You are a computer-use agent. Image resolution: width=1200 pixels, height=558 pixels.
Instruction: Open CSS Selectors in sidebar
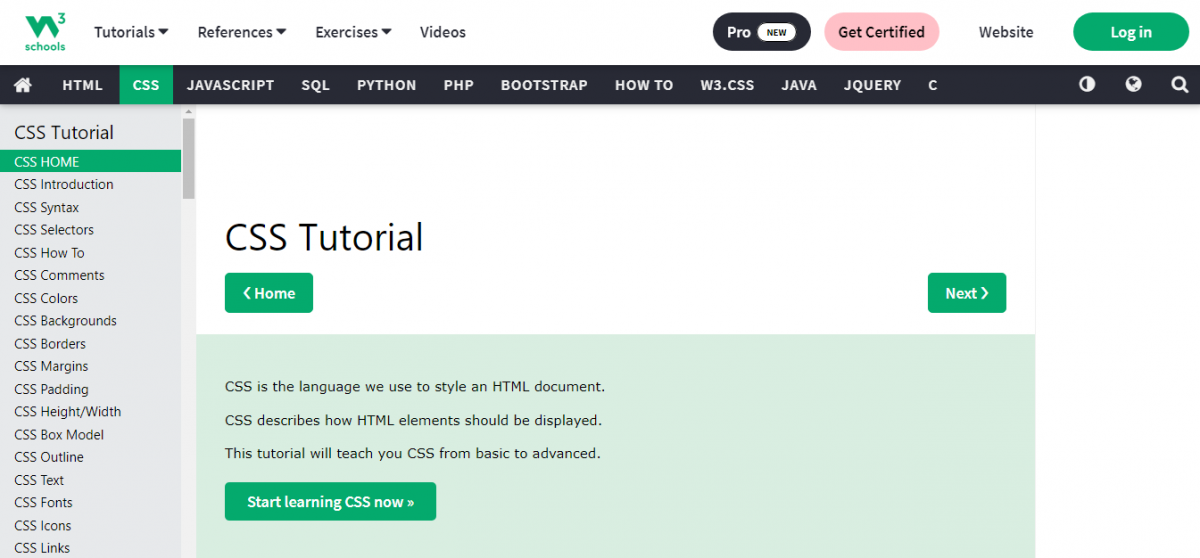tap(54, 230)
